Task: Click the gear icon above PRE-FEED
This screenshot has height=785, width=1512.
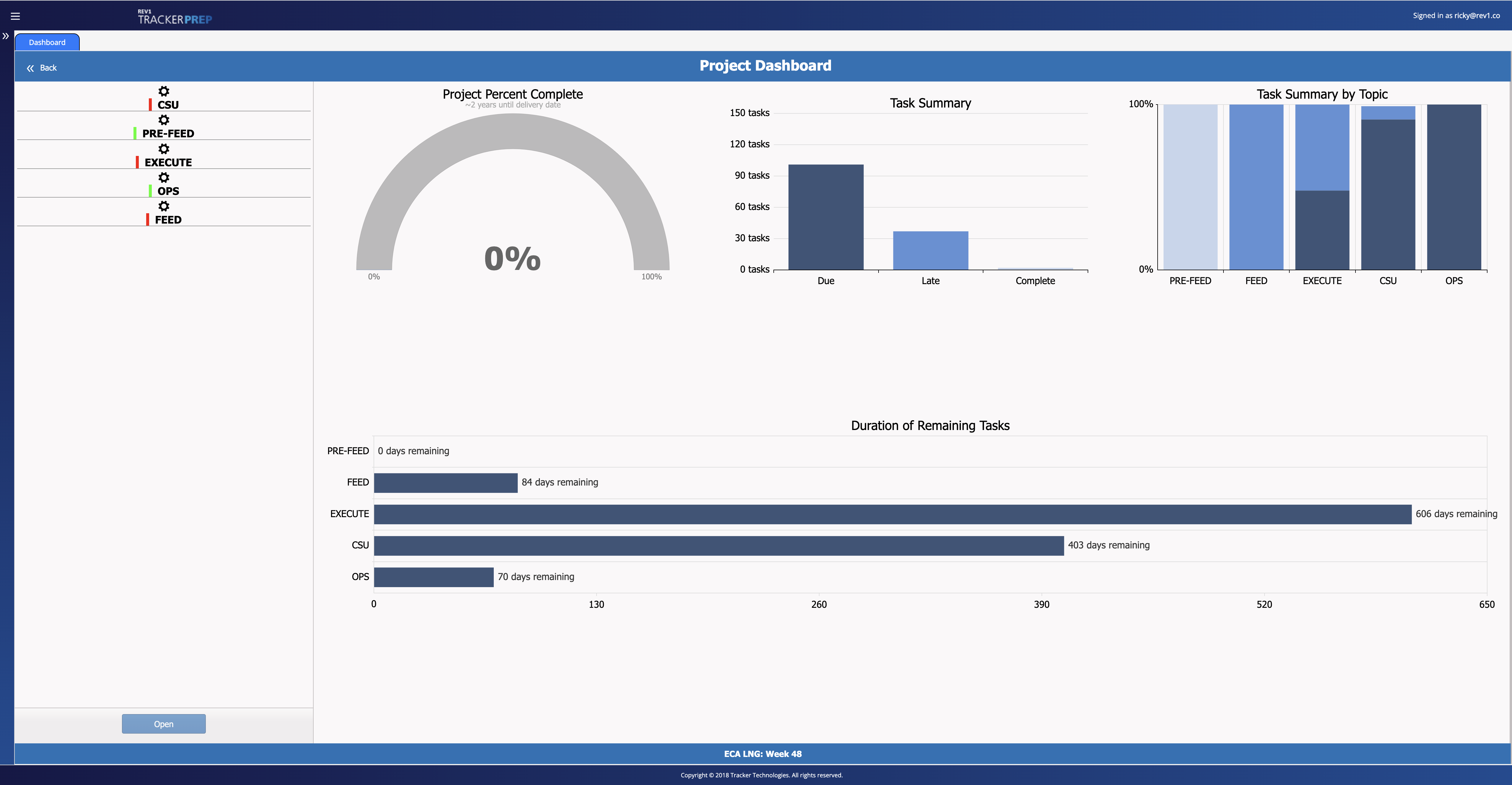Action: (x=164, y=120)
